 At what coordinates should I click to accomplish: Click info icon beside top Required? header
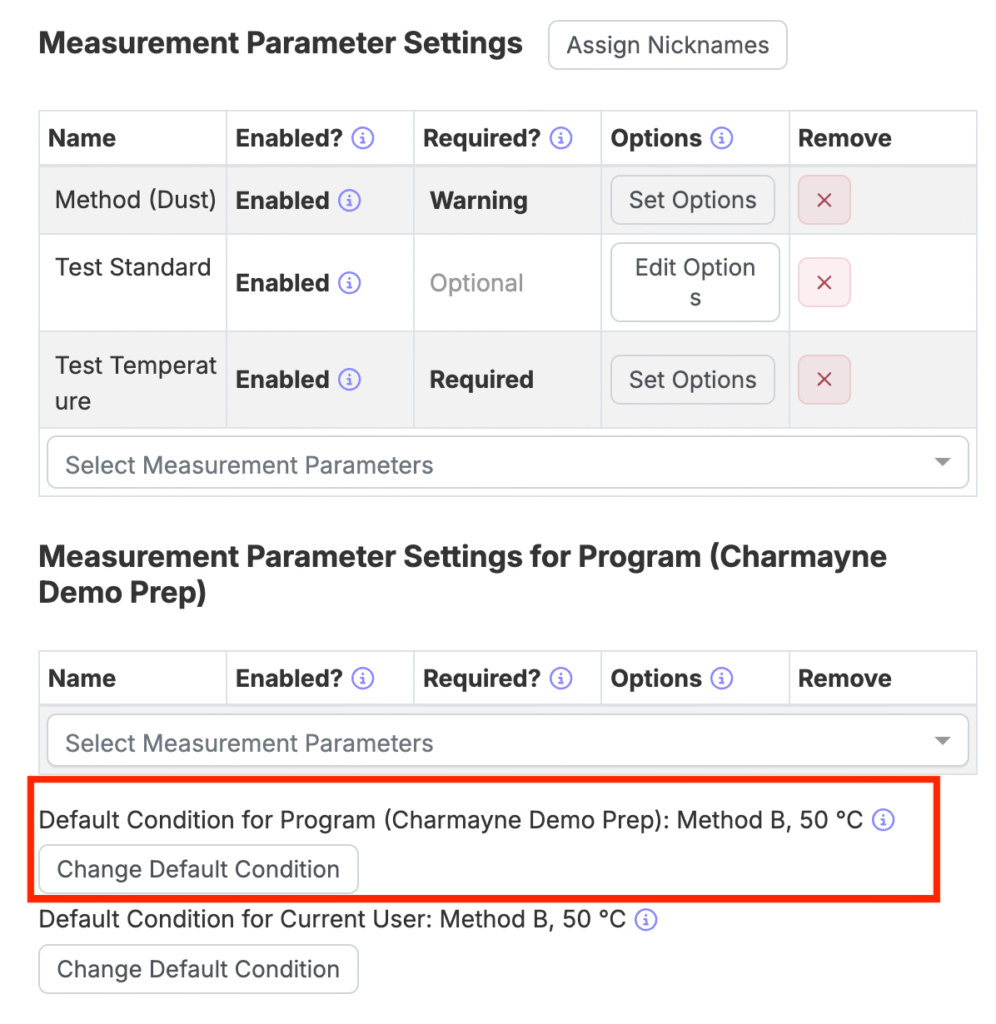(x=560, y=138)
